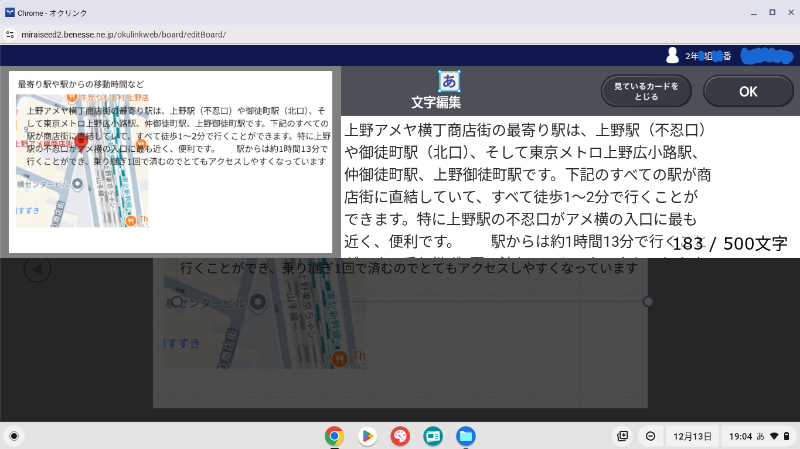Screen dimensions: 800x449
Task: Click the user profile icon
Action: point(675,55)
